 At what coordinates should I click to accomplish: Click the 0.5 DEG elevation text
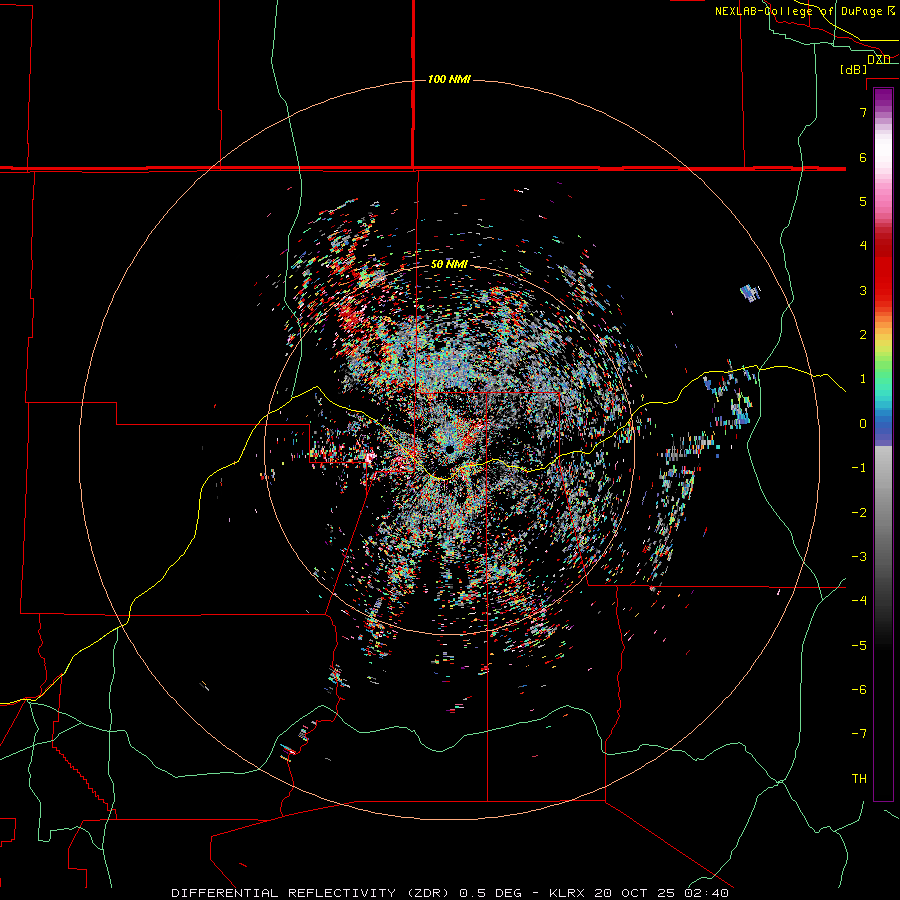tap(491, 893)
